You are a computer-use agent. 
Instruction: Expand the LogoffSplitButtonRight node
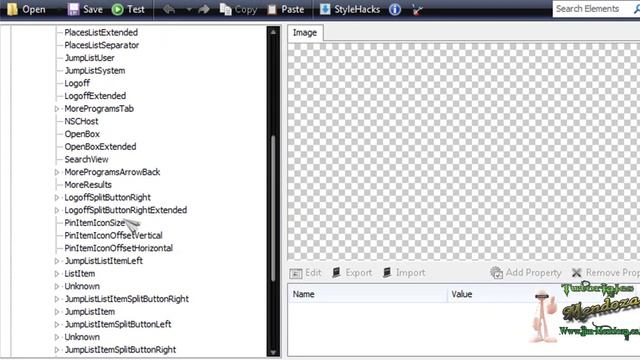pyautogui.click(x=57, y=198)
